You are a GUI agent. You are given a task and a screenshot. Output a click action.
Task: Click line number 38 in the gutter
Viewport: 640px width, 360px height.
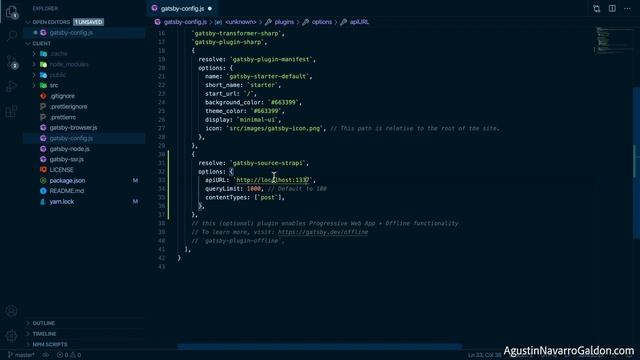162,224
